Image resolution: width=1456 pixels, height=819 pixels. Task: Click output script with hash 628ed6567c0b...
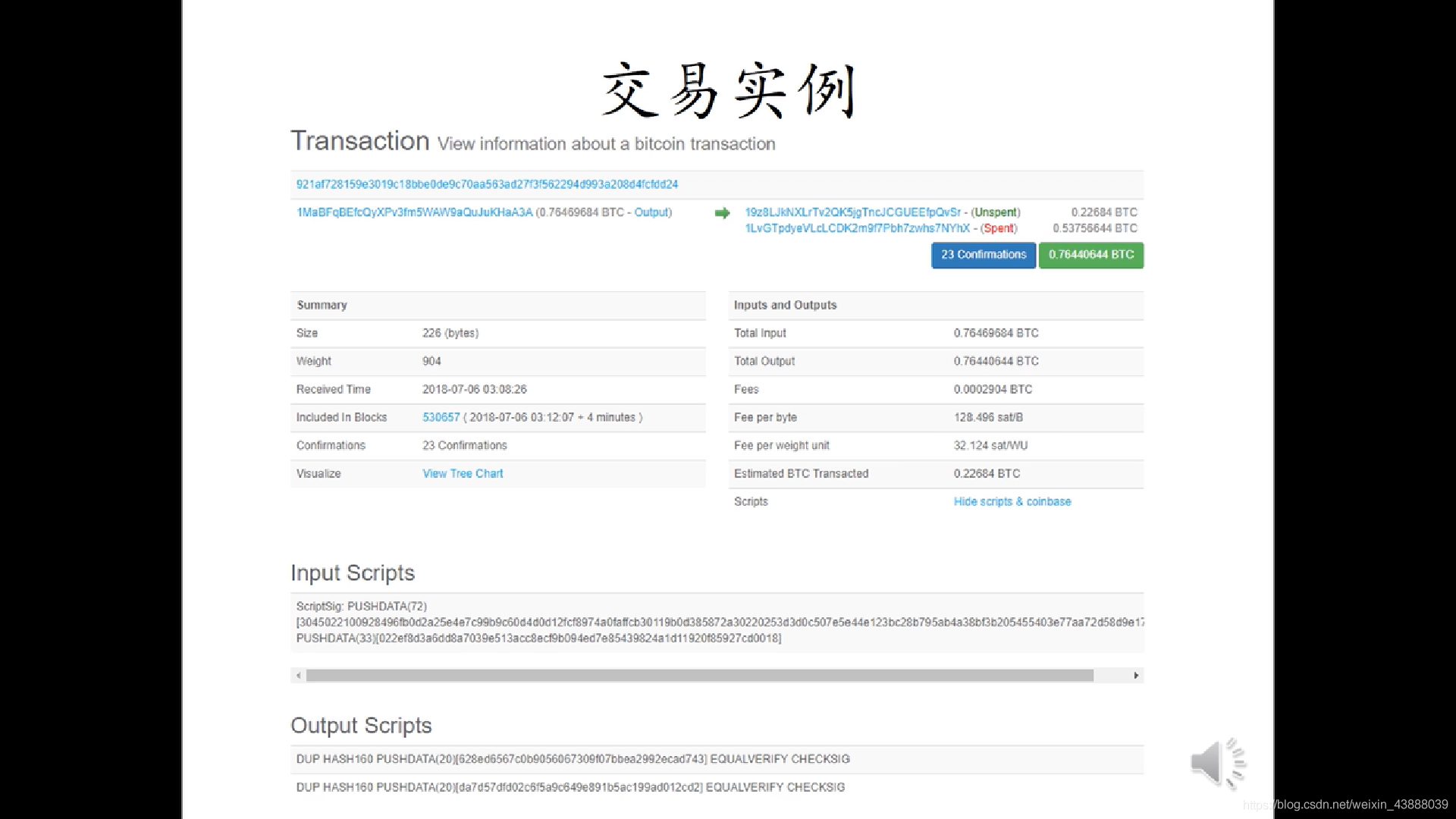click(573, 759)
